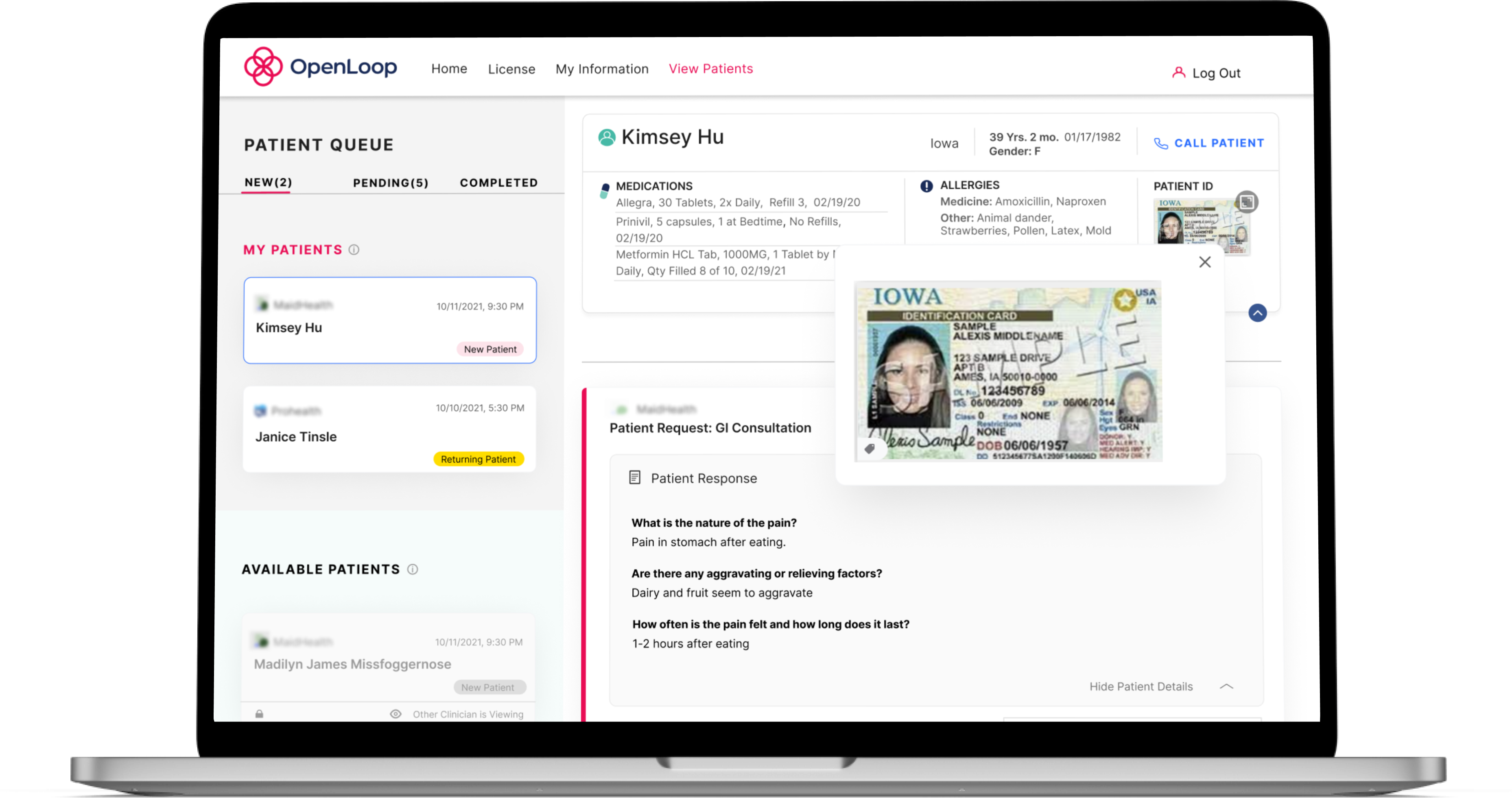Click the lock icon under Madilyn's card

pyautogui.click(x=259, y=714)
